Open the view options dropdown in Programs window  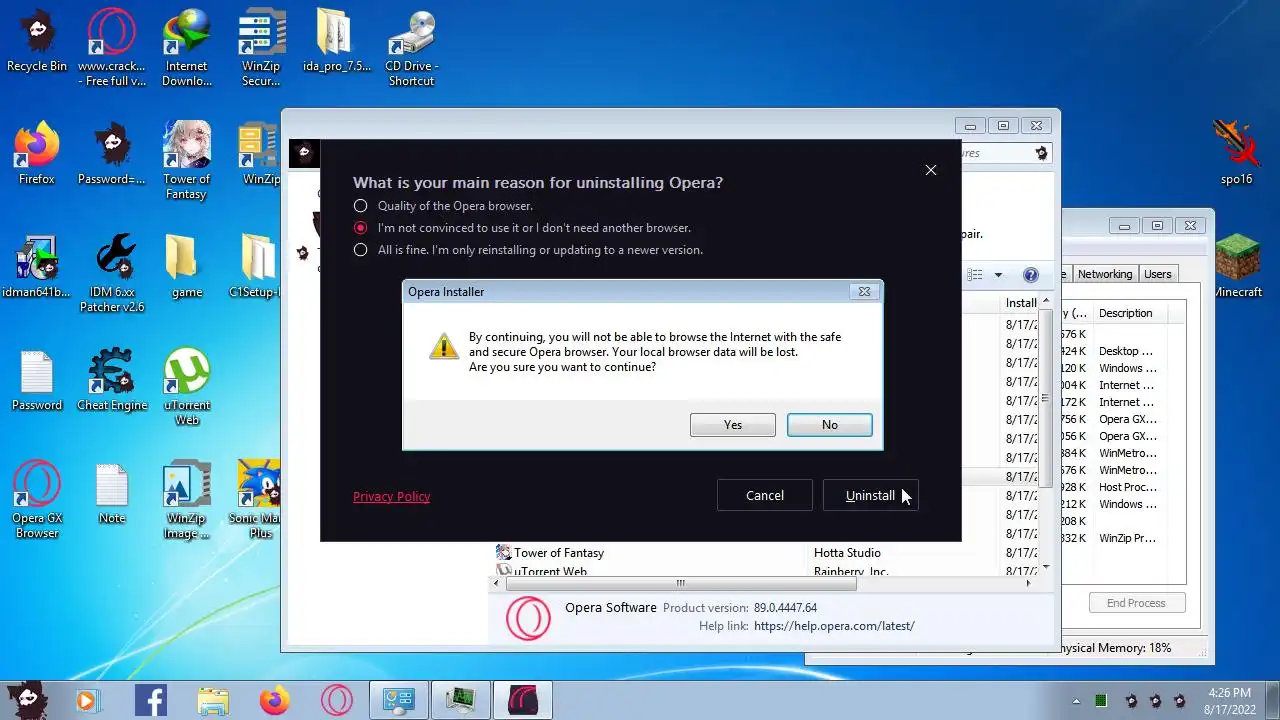pos(998,275)
